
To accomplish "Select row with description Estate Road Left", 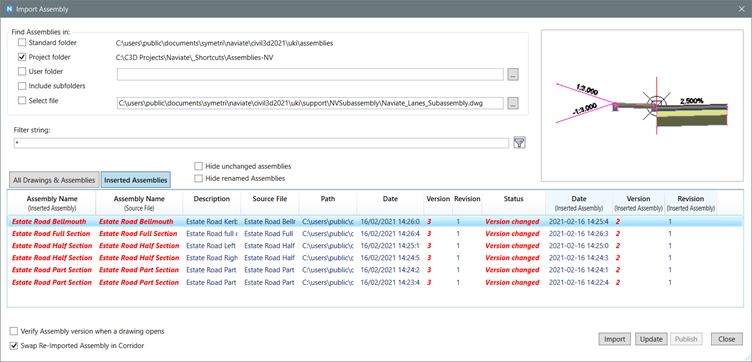I will (376, 245).
